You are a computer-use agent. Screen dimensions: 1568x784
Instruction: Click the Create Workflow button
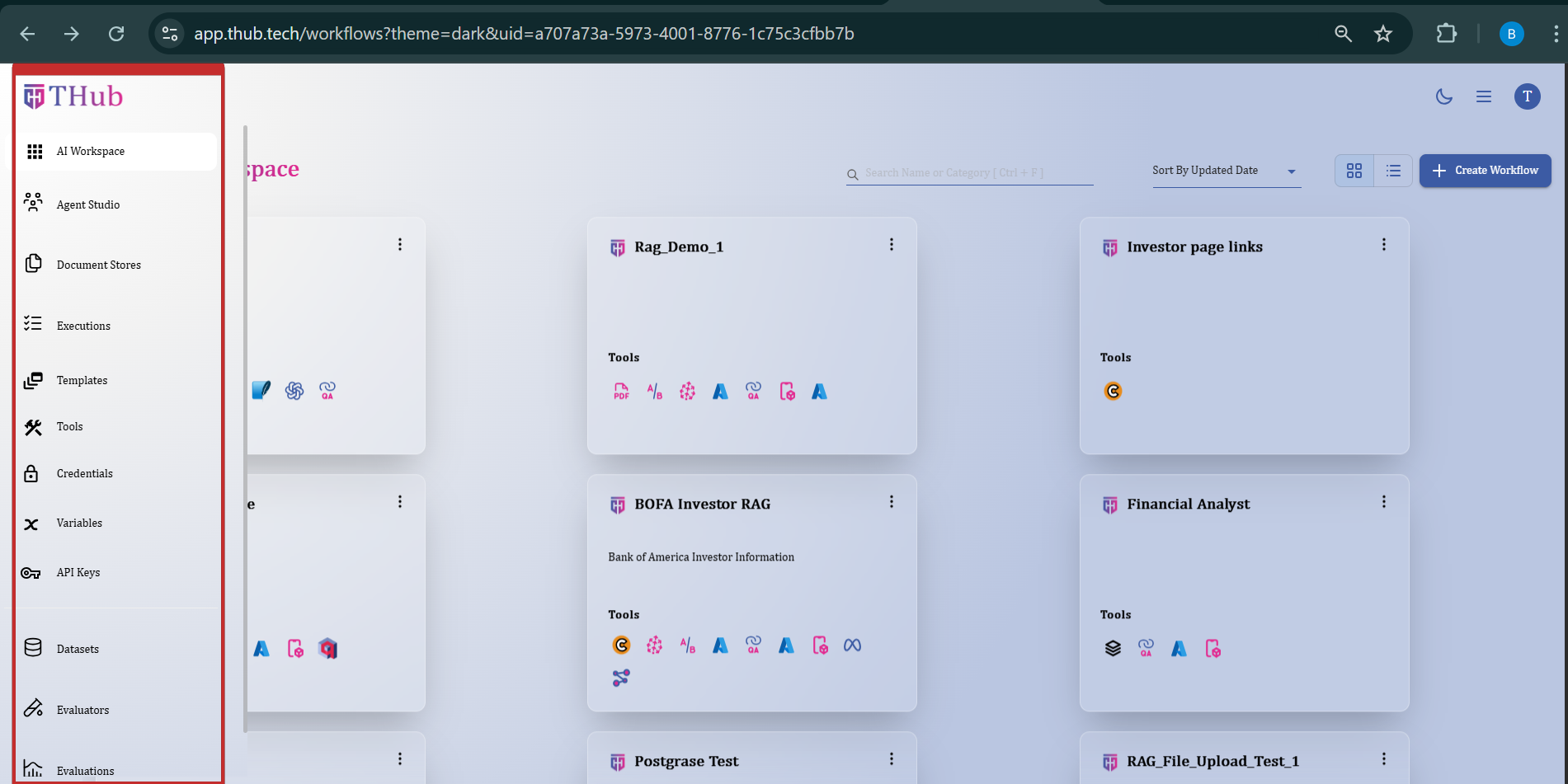click(x=1485, y=171)
